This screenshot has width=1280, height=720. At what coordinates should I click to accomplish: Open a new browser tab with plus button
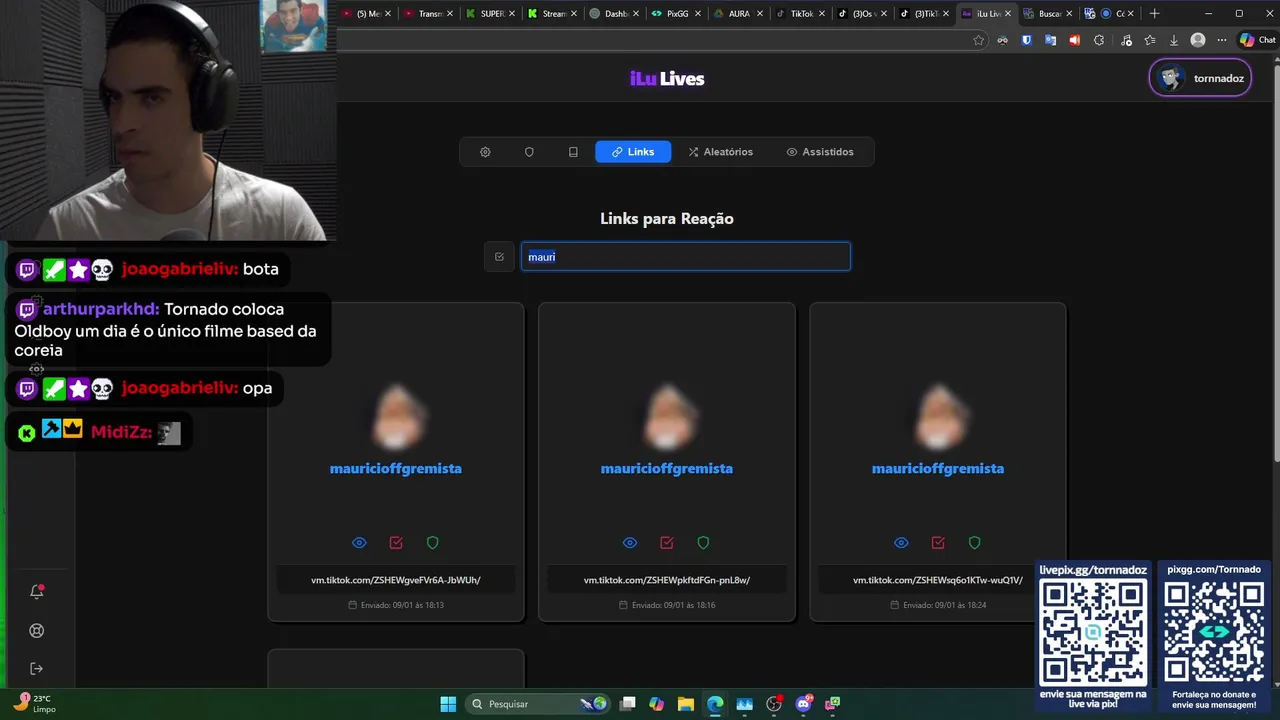(x=1154, y=14)
